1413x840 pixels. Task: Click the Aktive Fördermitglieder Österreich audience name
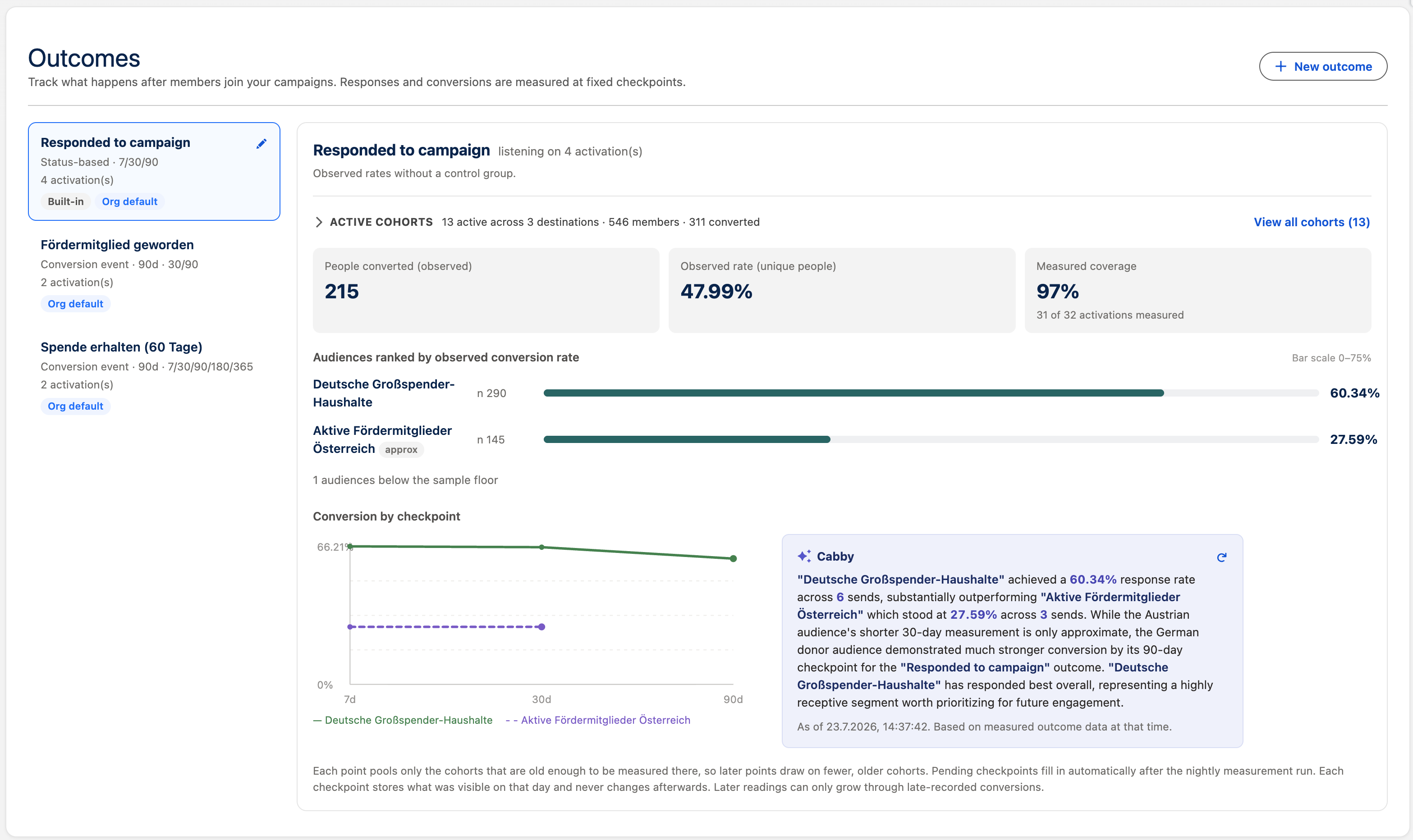pyautogui.click(x=382, y=439)
